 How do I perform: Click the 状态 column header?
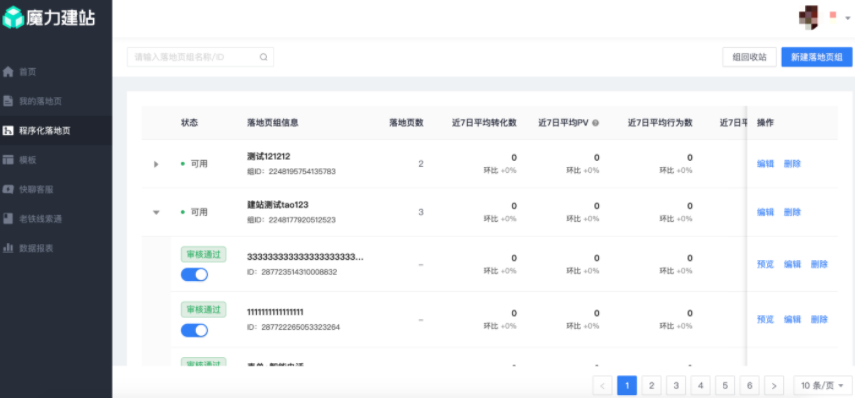click(x=189, y=123)
